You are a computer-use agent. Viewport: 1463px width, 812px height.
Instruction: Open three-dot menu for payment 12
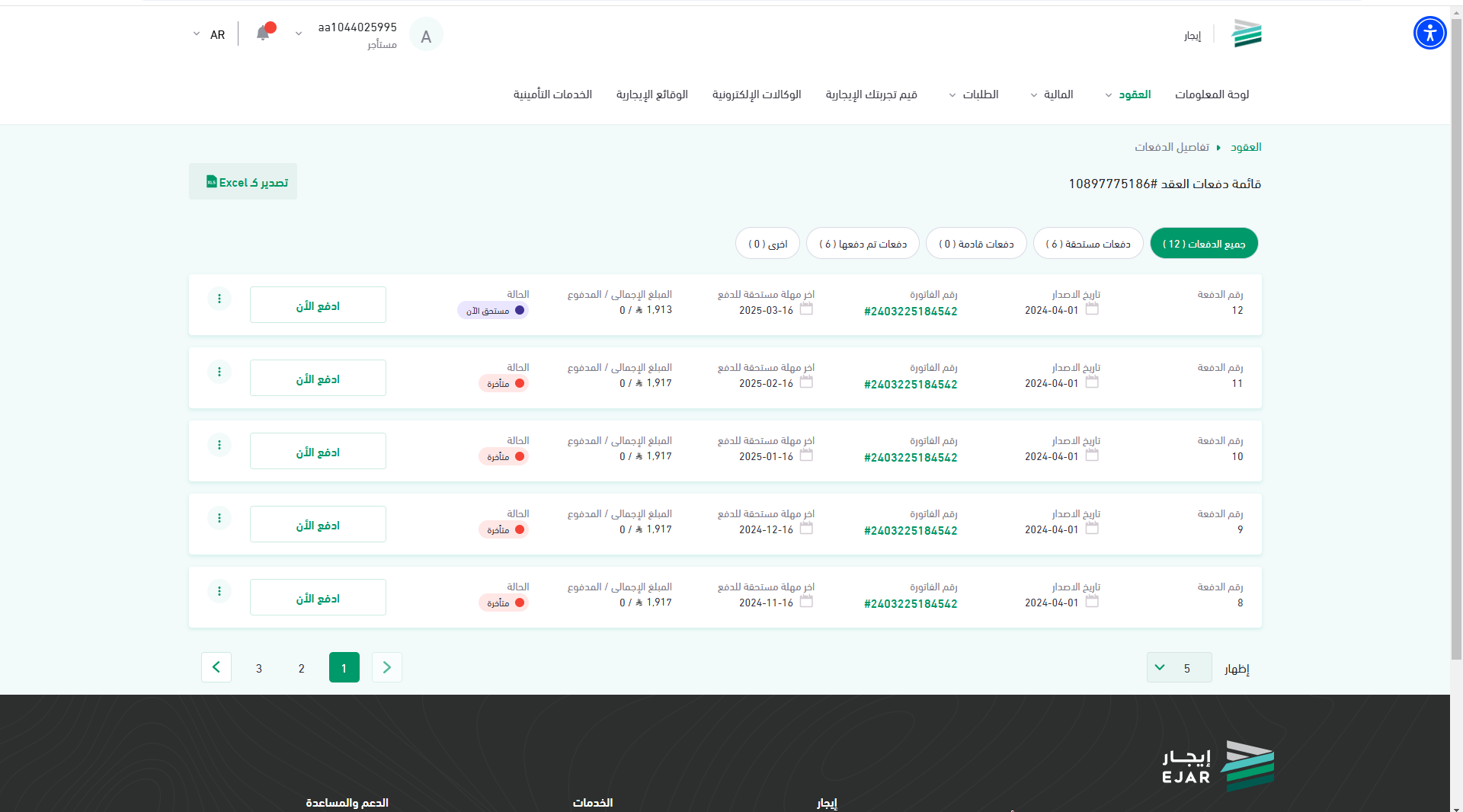tap(219, 299)
